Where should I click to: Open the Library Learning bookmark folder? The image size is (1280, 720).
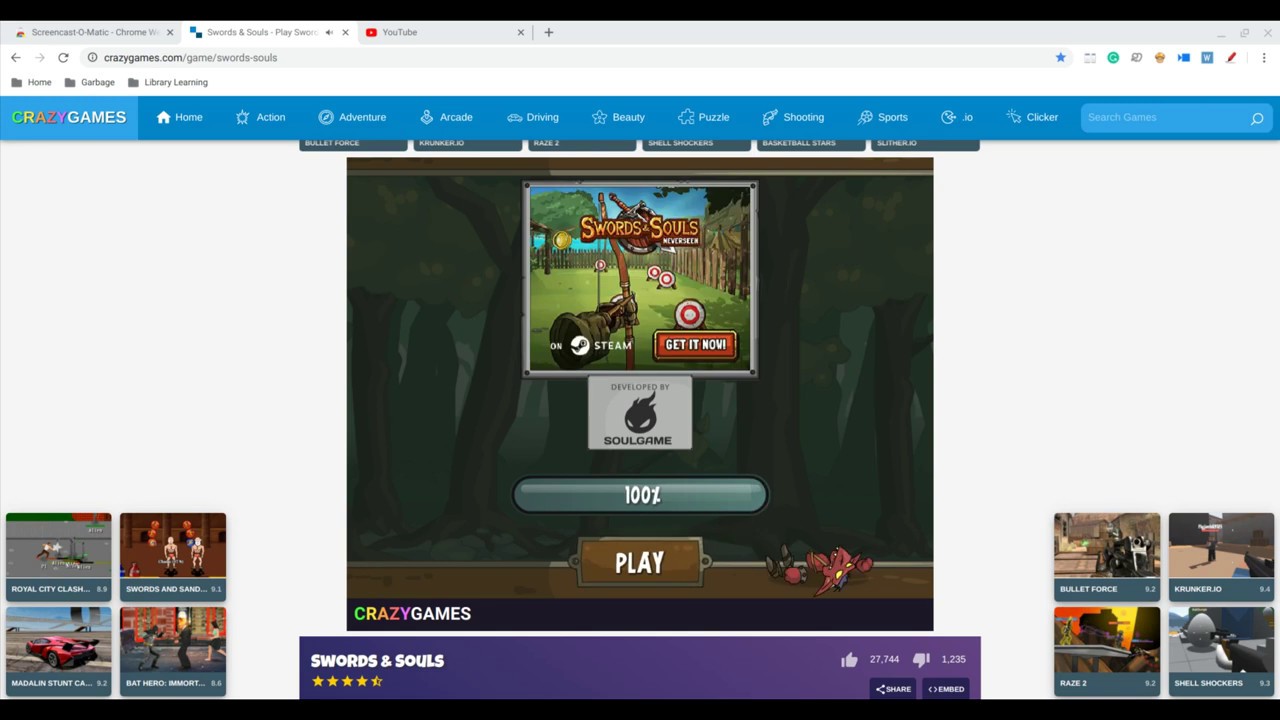click(167, 82)
